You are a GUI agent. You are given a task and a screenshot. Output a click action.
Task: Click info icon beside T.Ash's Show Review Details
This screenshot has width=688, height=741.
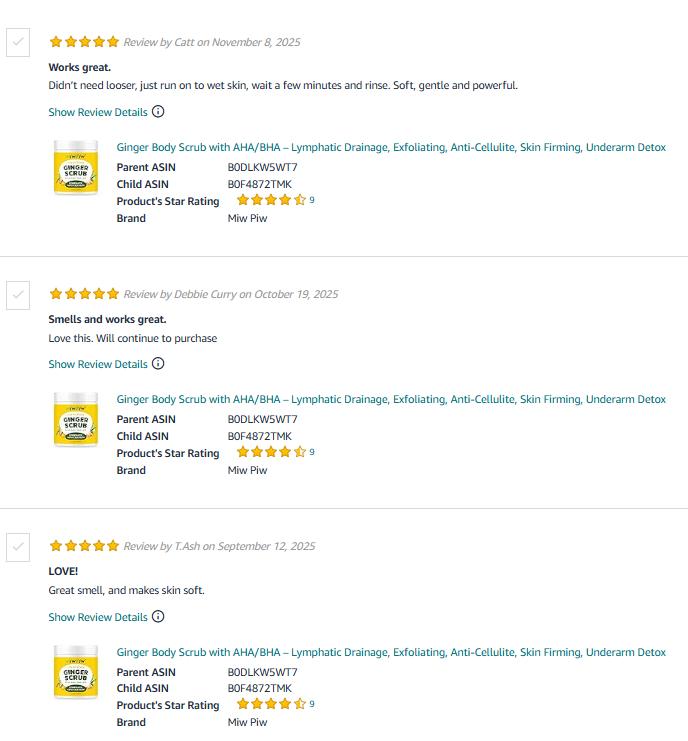(x=158, y=617)
